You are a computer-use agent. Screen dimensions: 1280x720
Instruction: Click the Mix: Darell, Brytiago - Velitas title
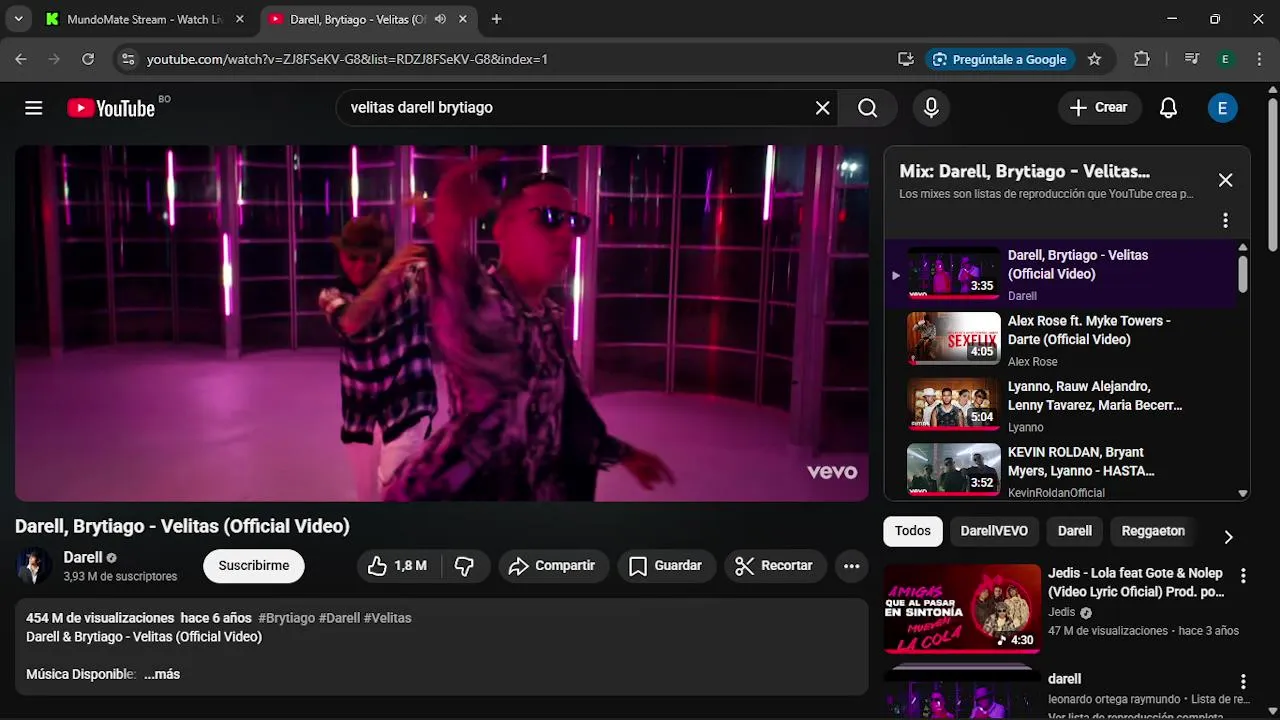(1024, 172)
